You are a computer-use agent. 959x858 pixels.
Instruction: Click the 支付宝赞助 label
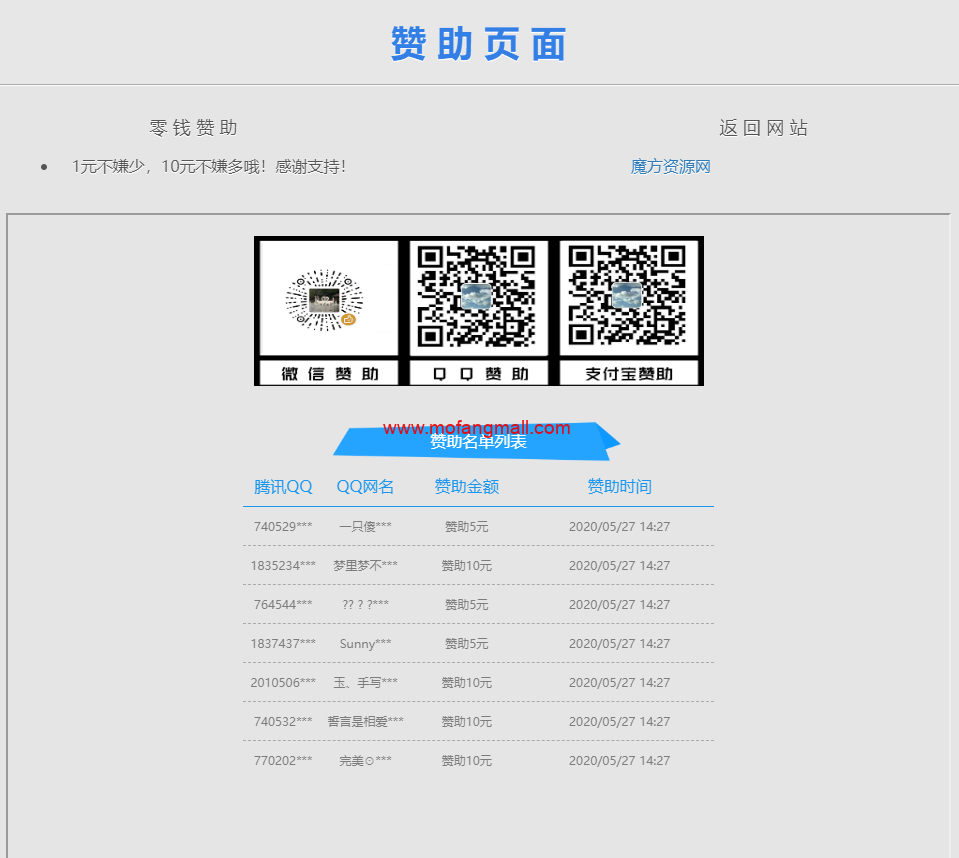(629, 374)
